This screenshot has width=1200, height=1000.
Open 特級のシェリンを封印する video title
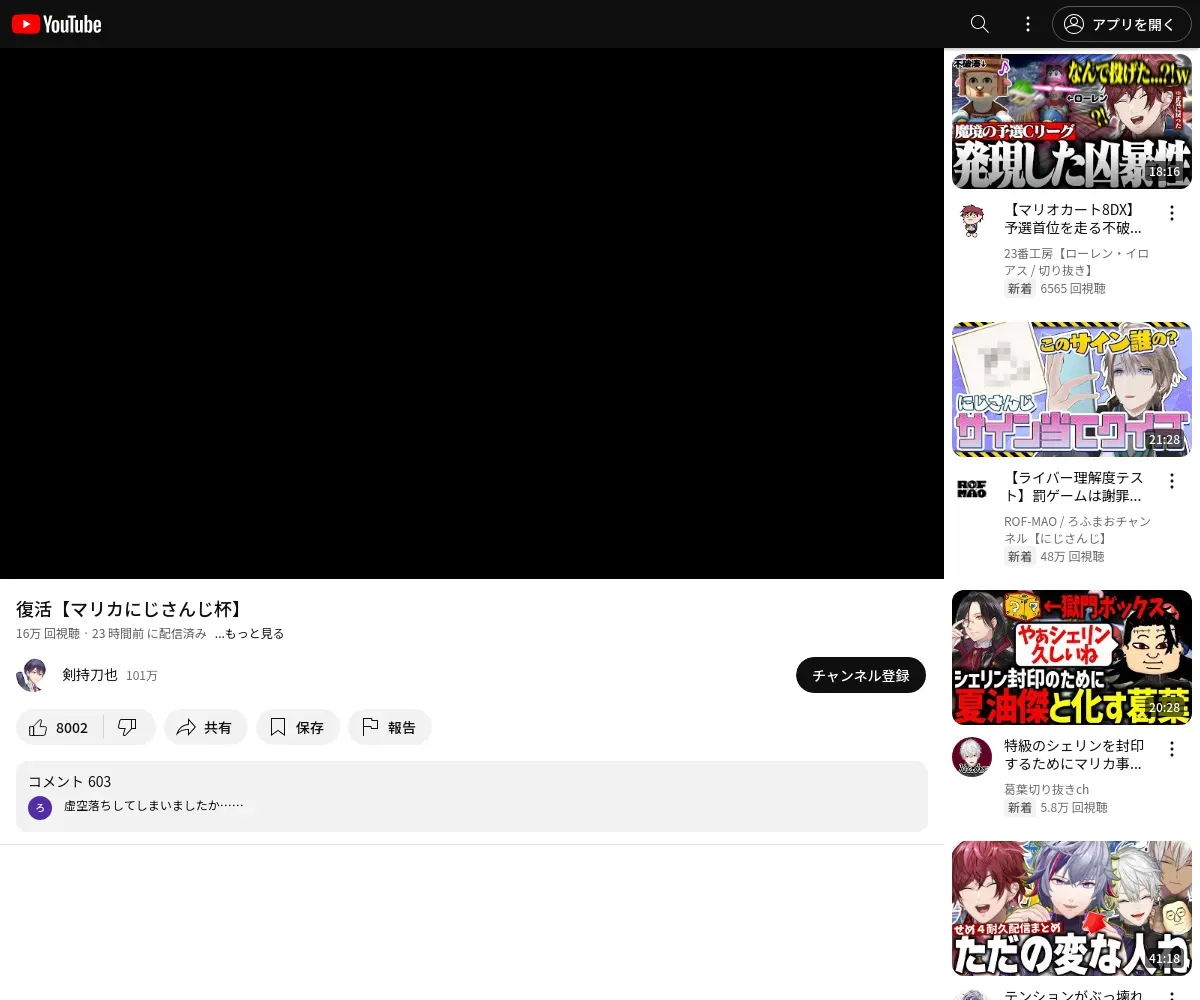click(x=1073, y=756)
